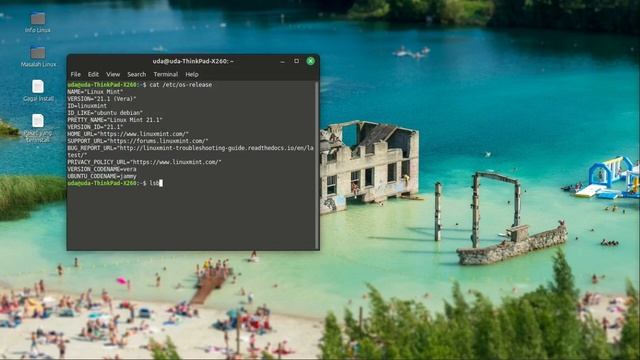Click the terminal title uda@uda-ThinkPad-X260
This screenshot has width=640, height=360.
pos(193,61)
